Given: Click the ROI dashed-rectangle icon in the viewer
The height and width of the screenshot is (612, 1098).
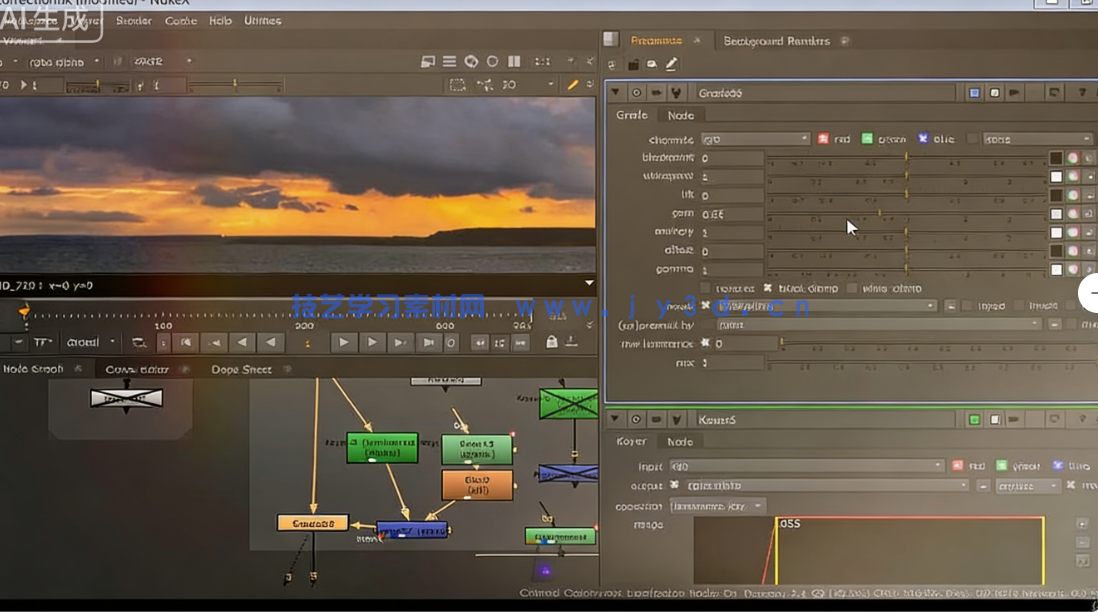Looking at the screenshot, I should (457, 85).
